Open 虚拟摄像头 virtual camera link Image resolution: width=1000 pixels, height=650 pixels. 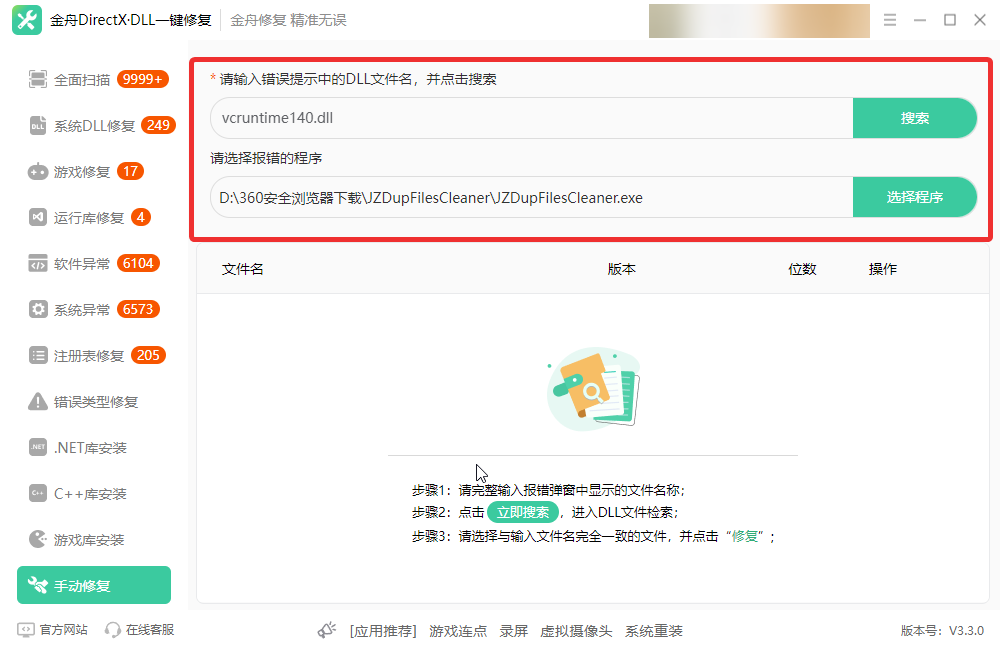[x=576, y=631]
